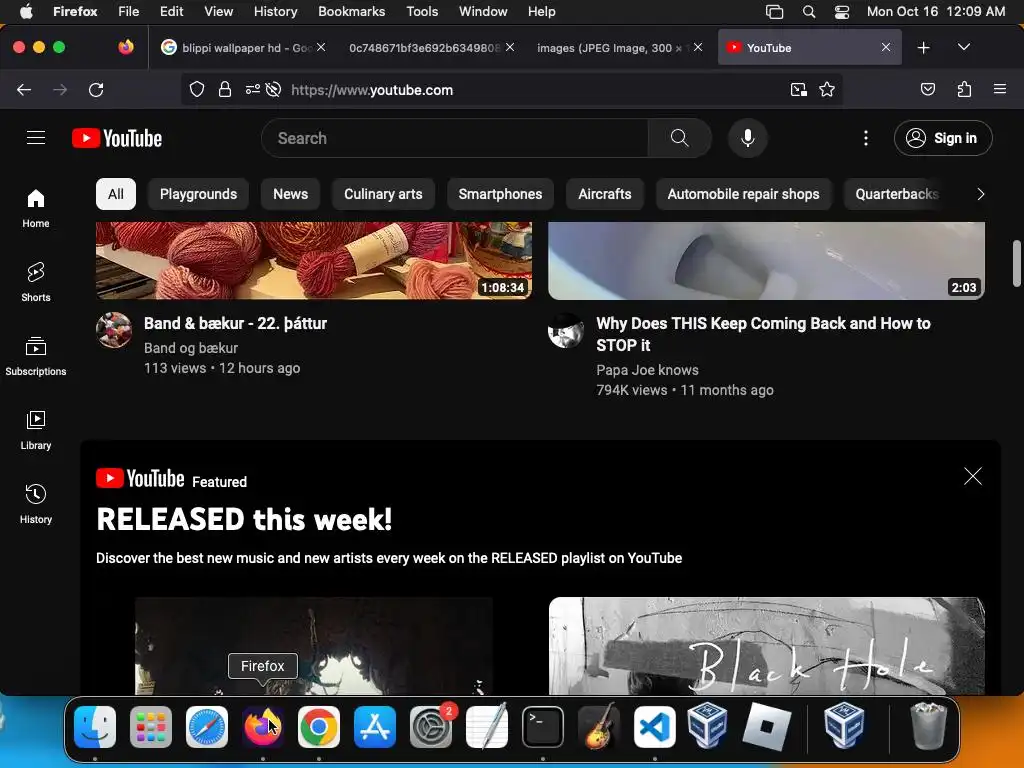Open App Store from the Dock
Image resolution: width=1024 pixels, height=768 pixels.
click(x=375, y=727)
